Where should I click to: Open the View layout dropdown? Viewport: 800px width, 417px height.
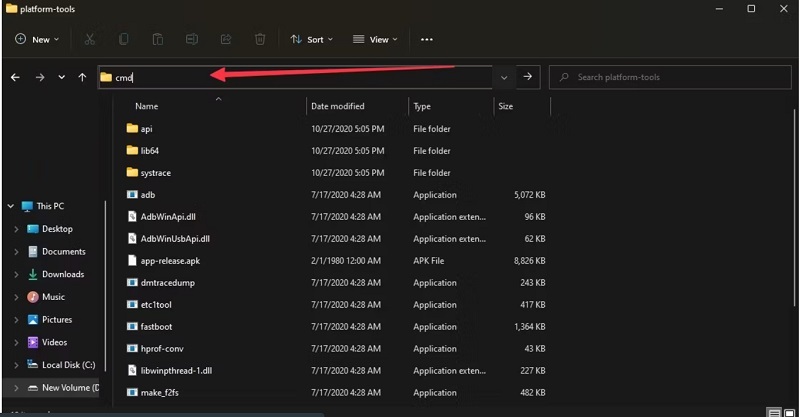tap(375, 39)
